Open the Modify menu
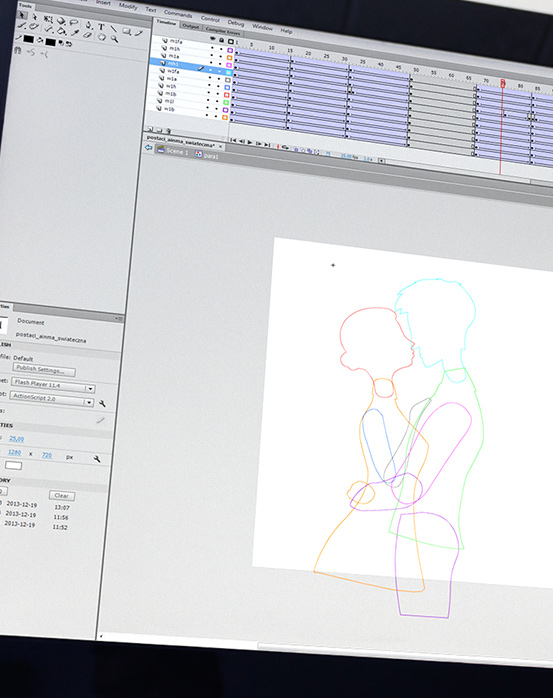 (x=128, y=6)
